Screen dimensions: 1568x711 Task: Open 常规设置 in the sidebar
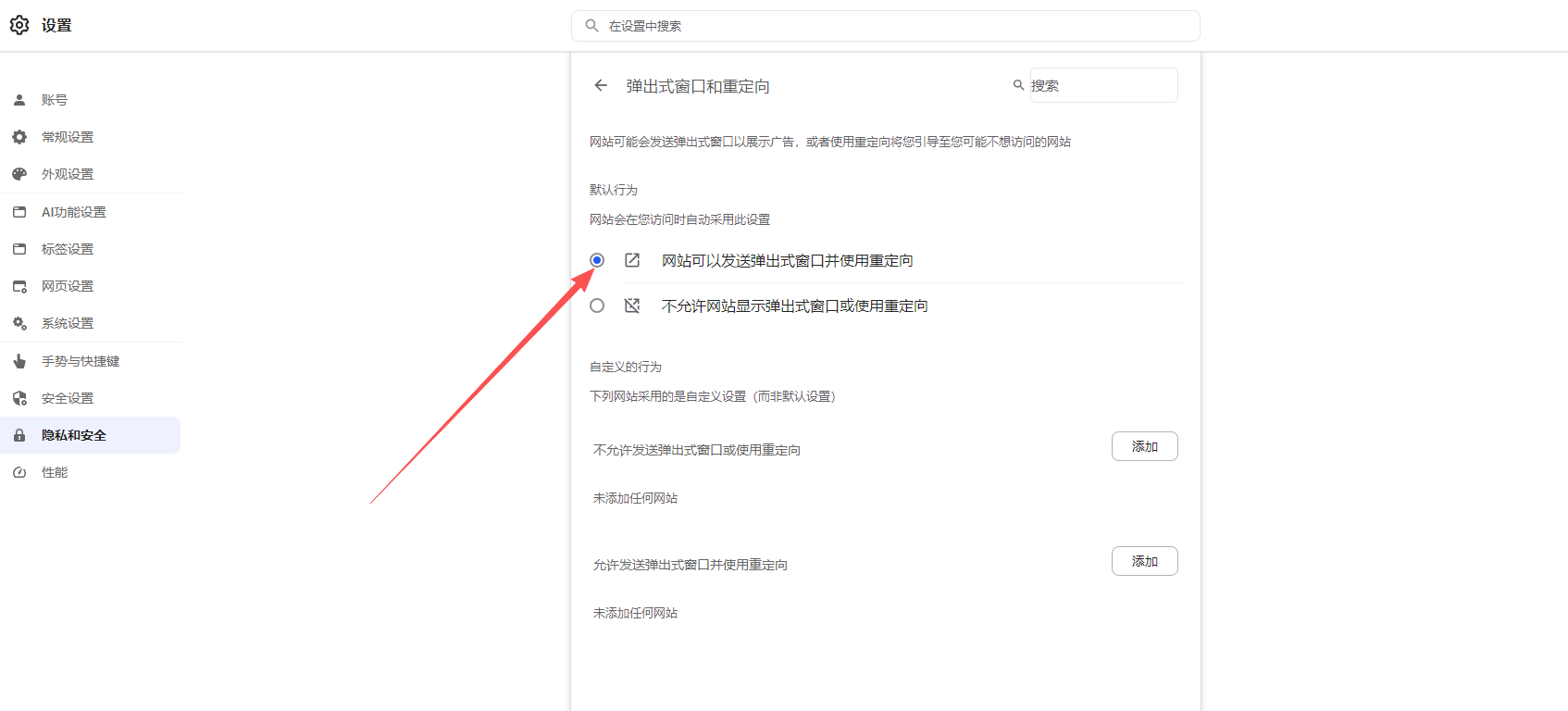click(x=91, y=137)
